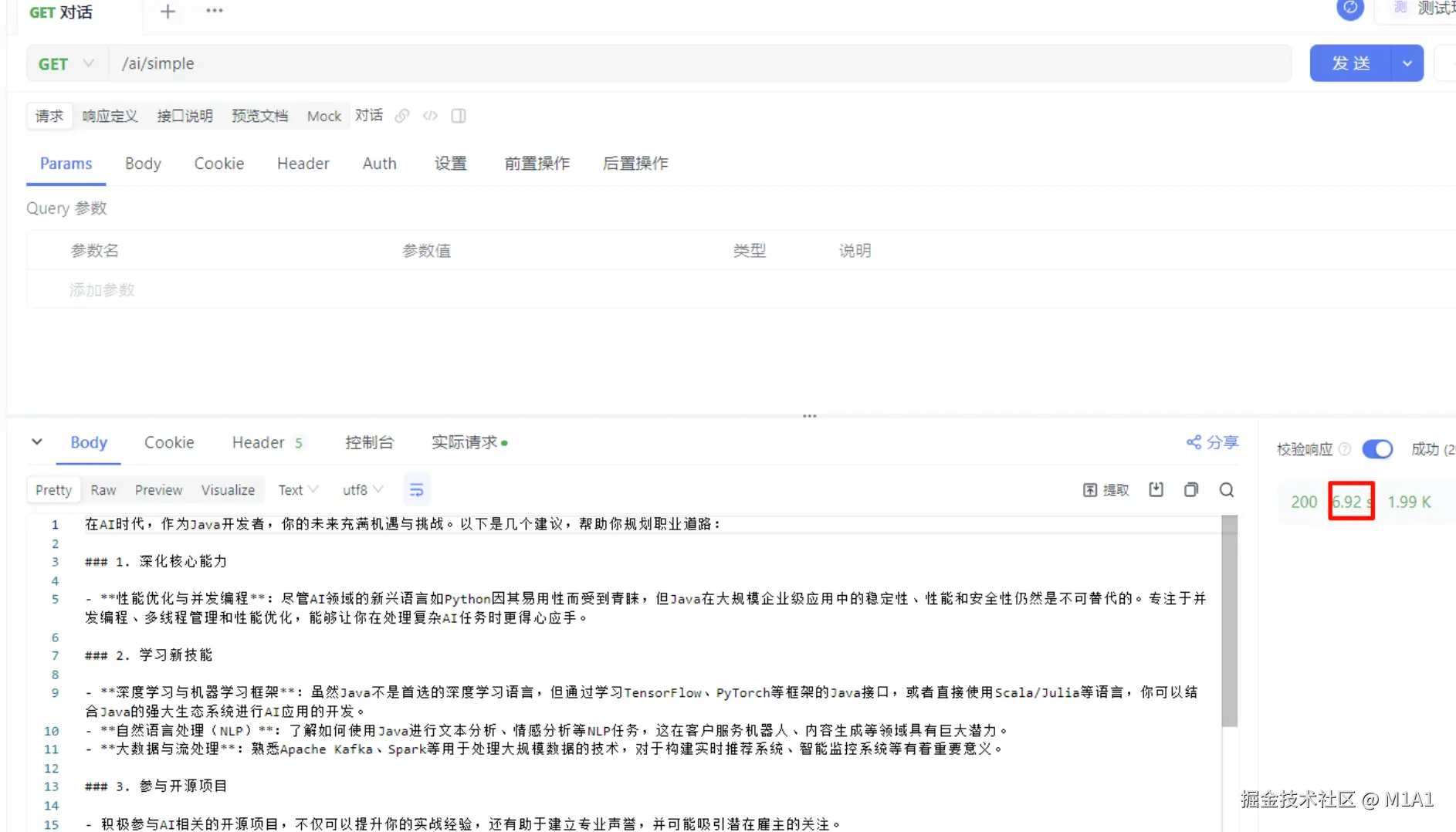The image size is (1456, 832).
Task: Click the copy link icon beside 对话 tab
Action: point(401,116)
